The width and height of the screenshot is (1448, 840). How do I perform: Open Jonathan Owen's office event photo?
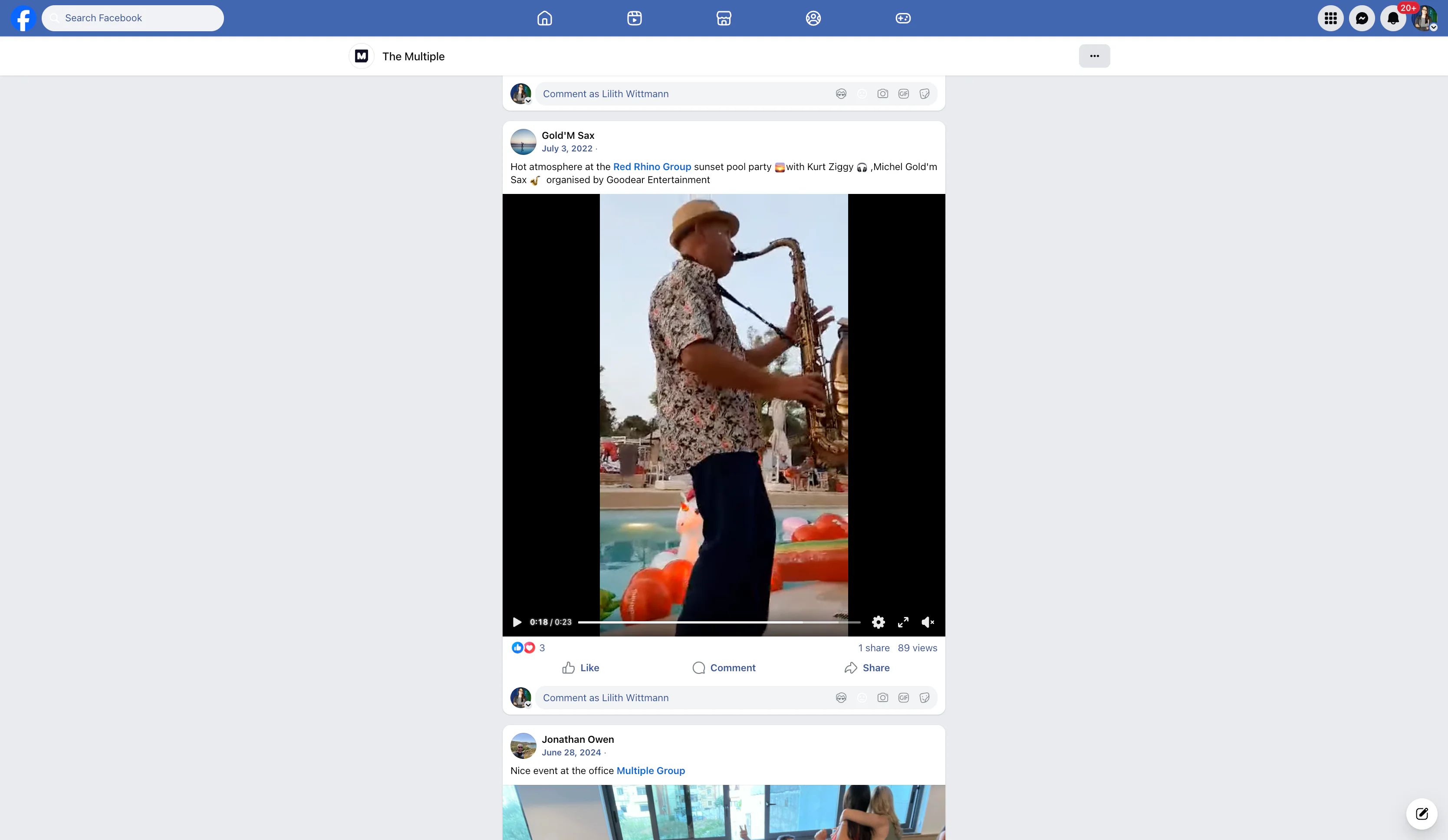[x=724, y=812]
